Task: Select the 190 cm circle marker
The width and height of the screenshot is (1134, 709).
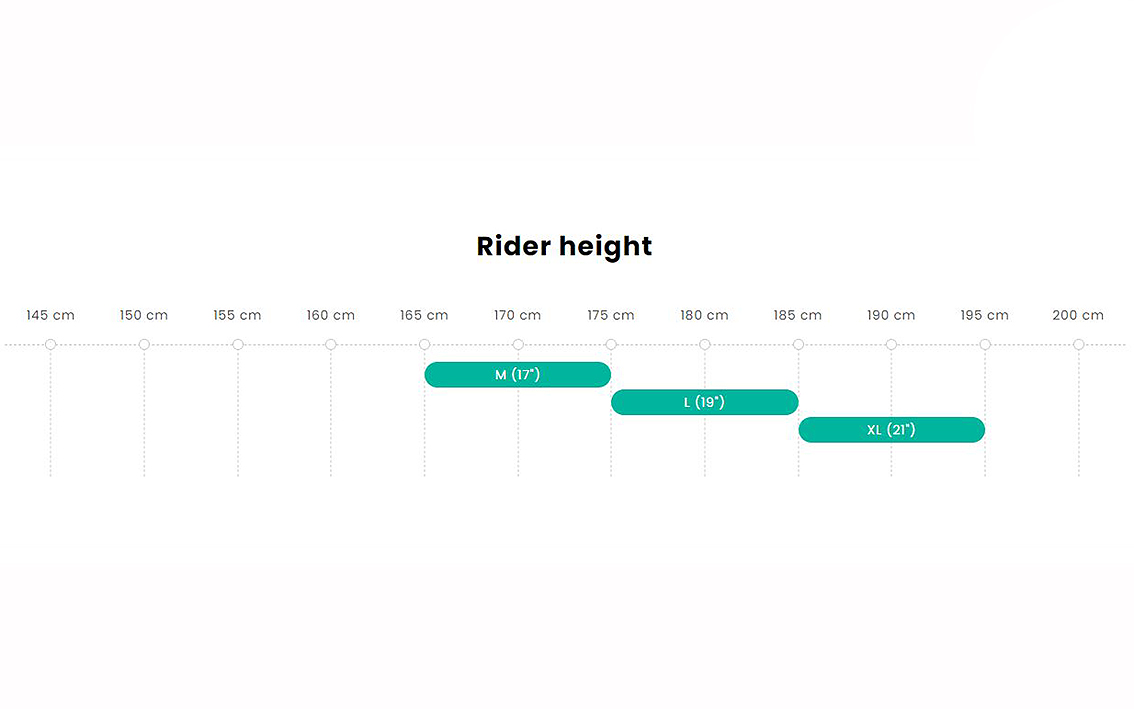Action: 891,344
